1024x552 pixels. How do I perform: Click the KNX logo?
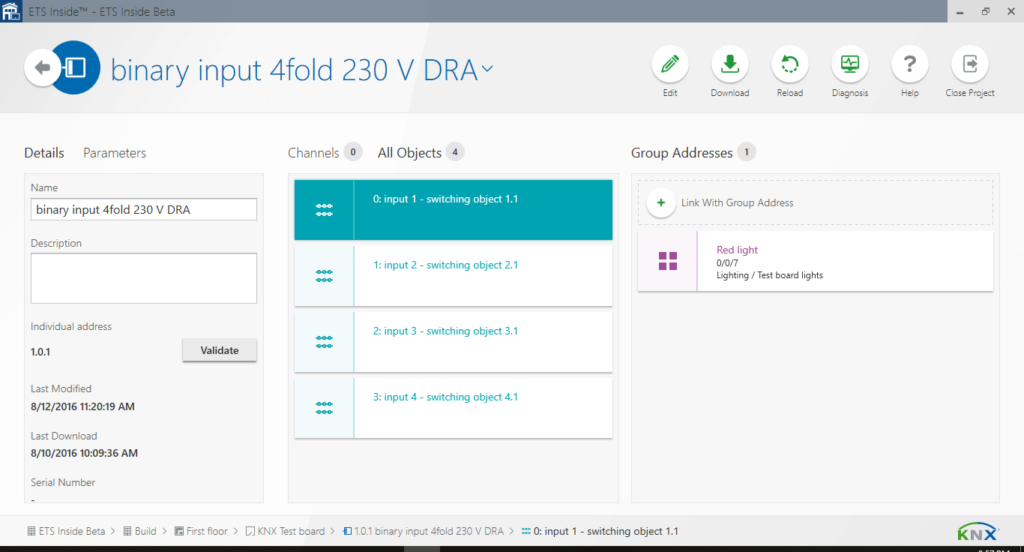tap(978, 532)
